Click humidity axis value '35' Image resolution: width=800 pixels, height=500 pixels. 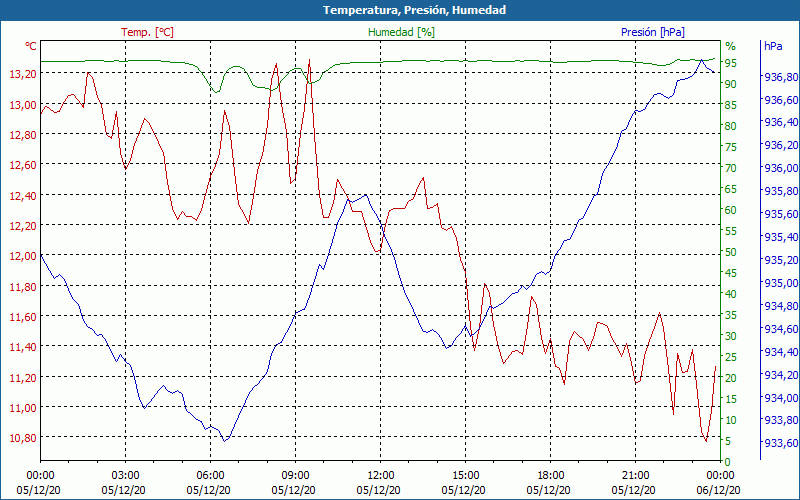click(x=731, y=315)
